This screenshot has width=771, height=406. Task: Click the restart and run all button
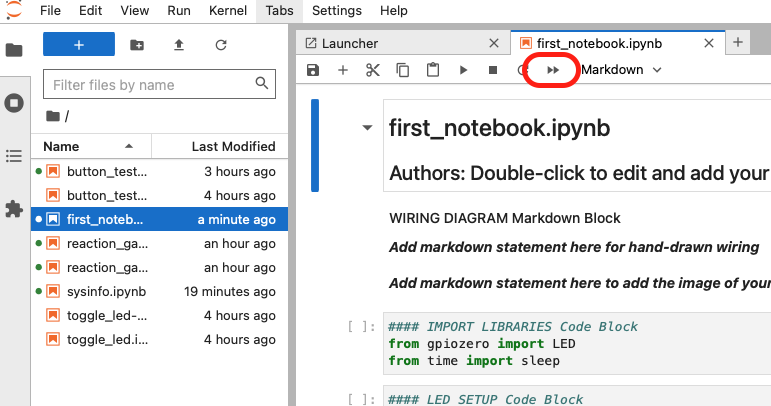pos(552,70)
